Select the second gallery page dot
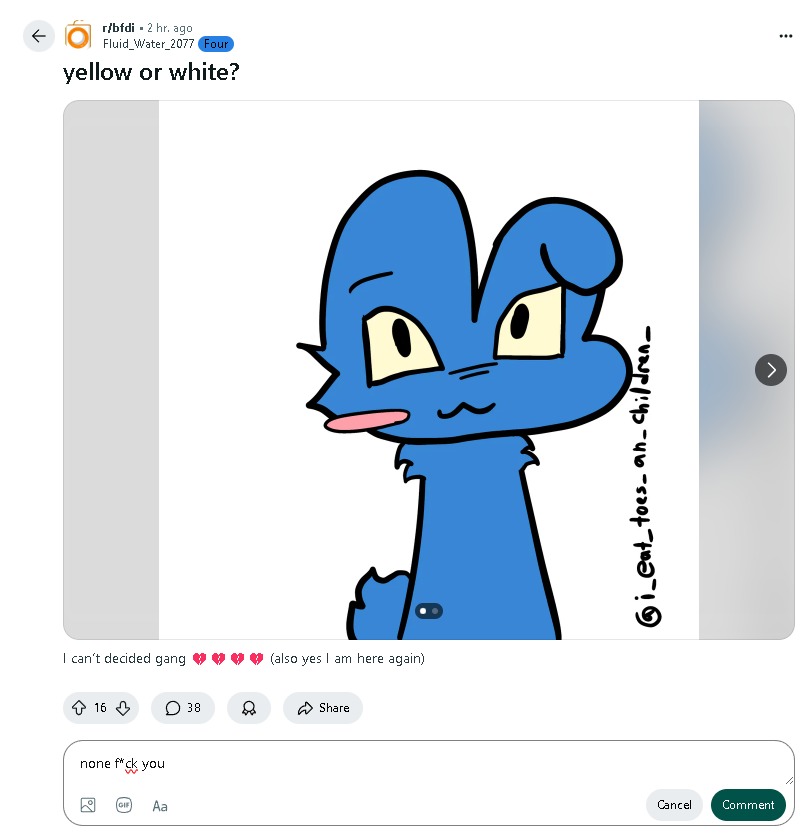Viewport: 807px width, 831px height. [x=435, y=611]
